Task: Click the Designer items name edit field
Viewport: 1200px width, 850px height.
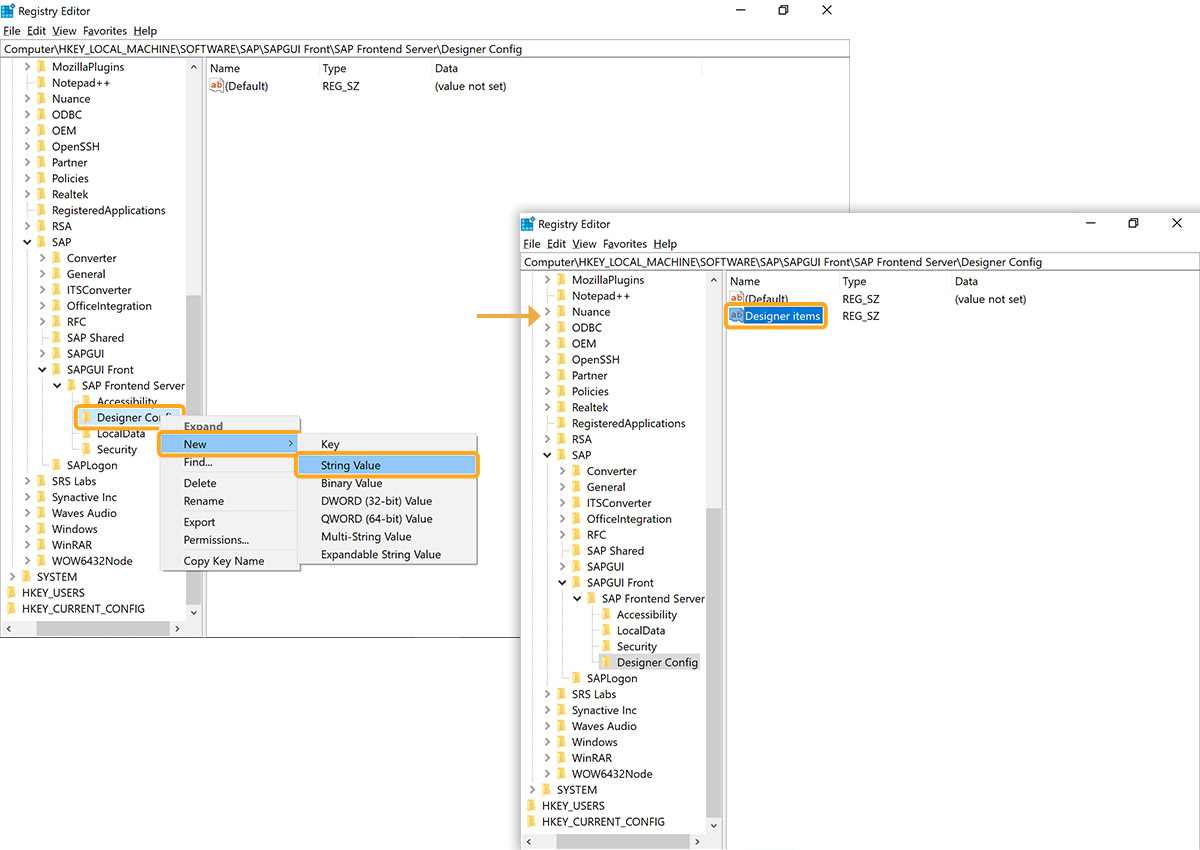Action: pos(783,316)
